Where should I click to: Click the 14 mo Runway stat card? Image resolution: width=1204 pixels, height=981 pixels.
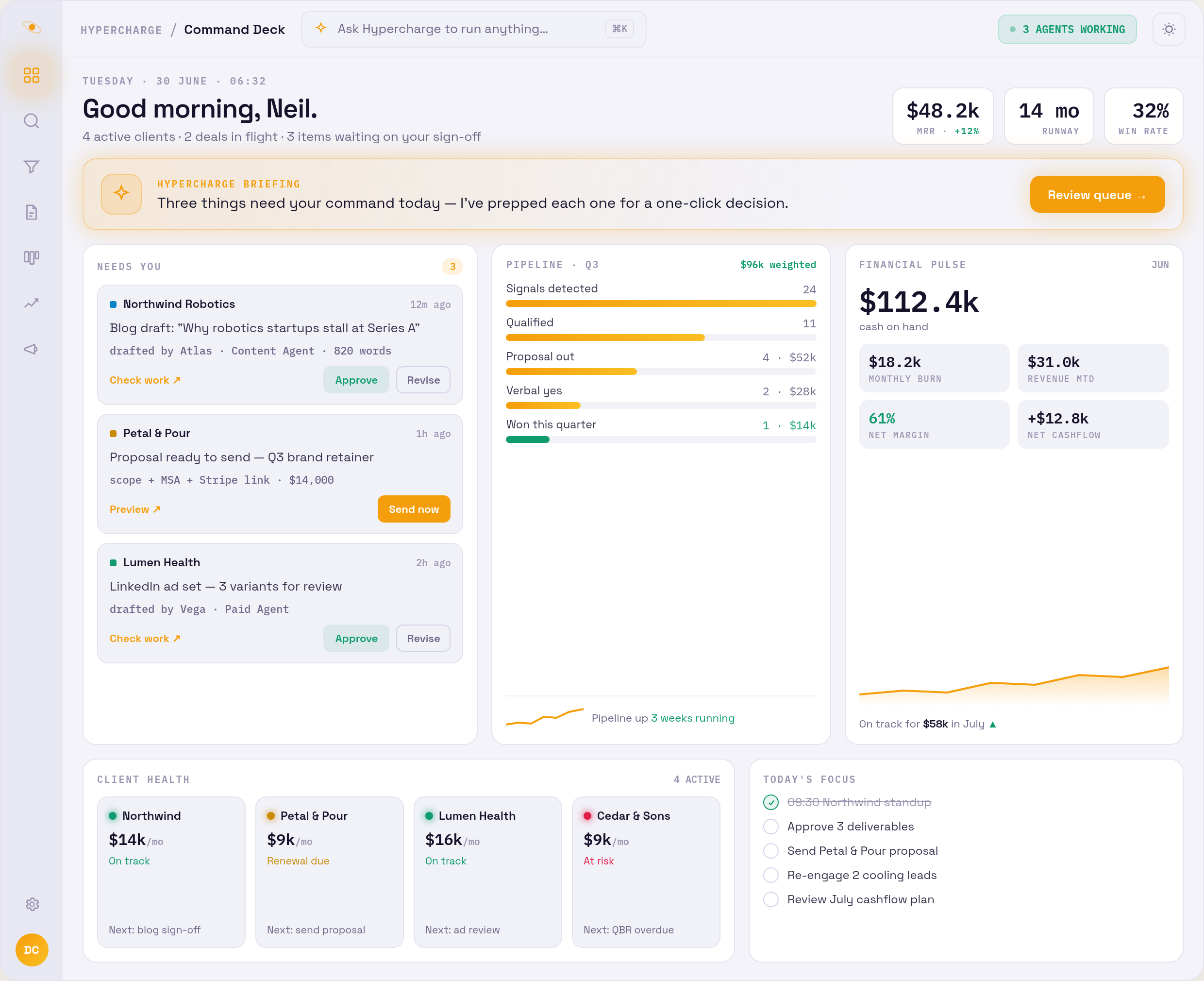1049,116
